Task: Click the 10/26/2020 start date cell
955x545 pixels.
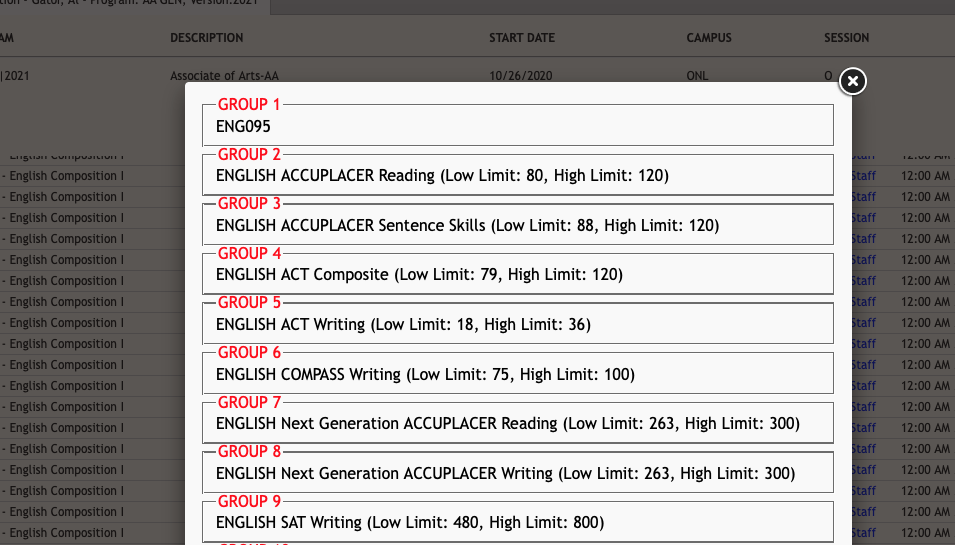Action: click(521, 76)
